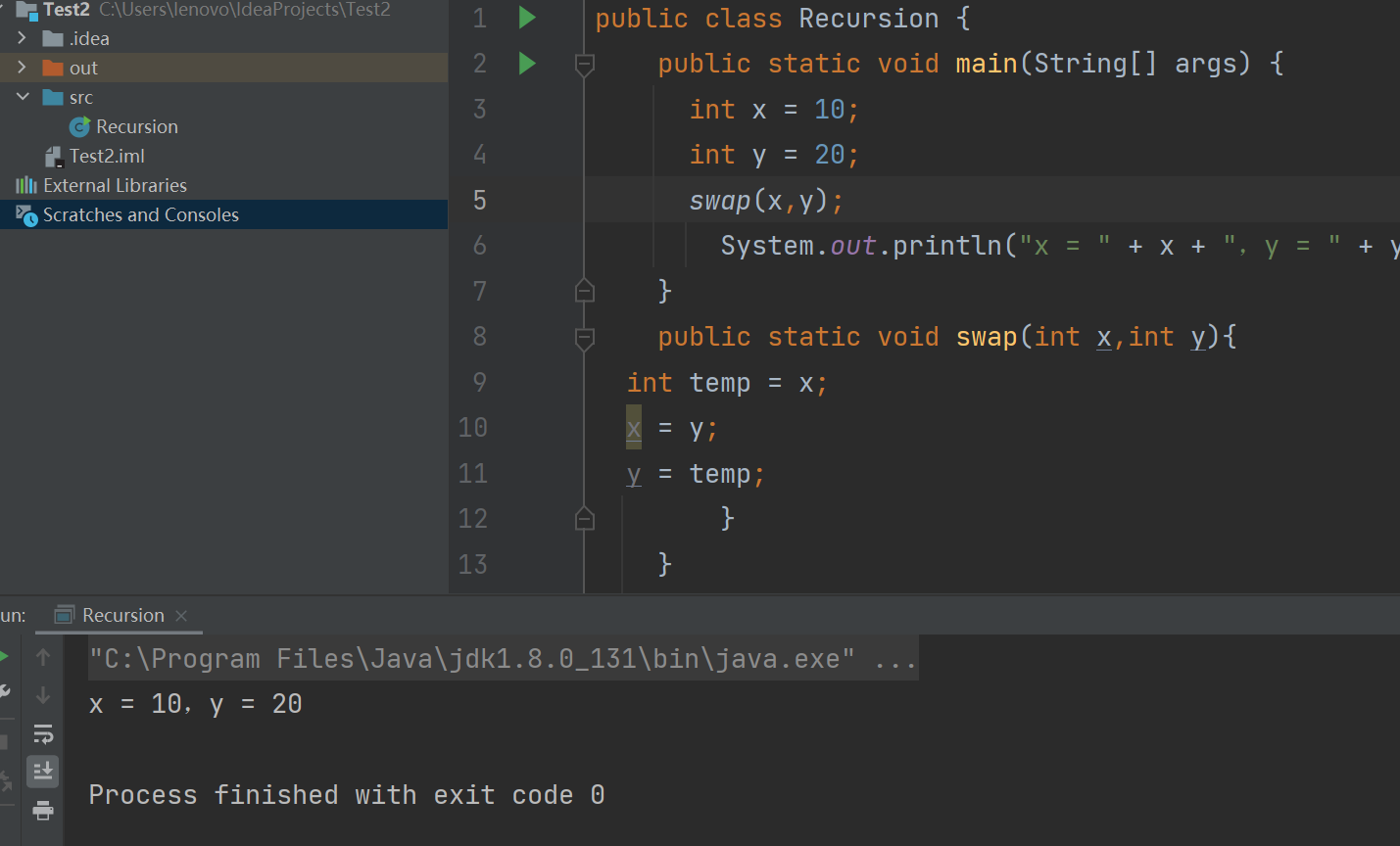Toggle soft-wrap in the Run console
The height and width of the screenshot is (846, 1400).
tap(43, 734)
